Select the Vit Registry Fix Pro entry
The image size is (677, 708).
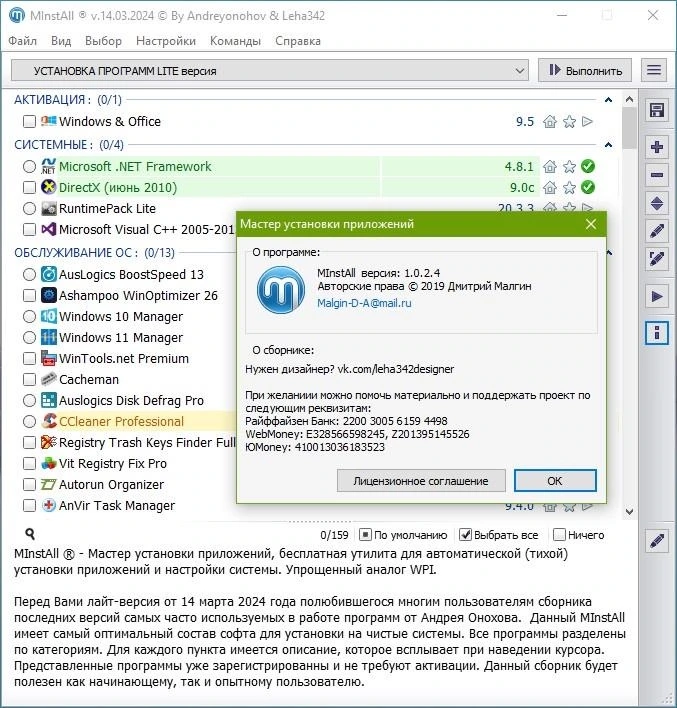click(x=113, y=463)
